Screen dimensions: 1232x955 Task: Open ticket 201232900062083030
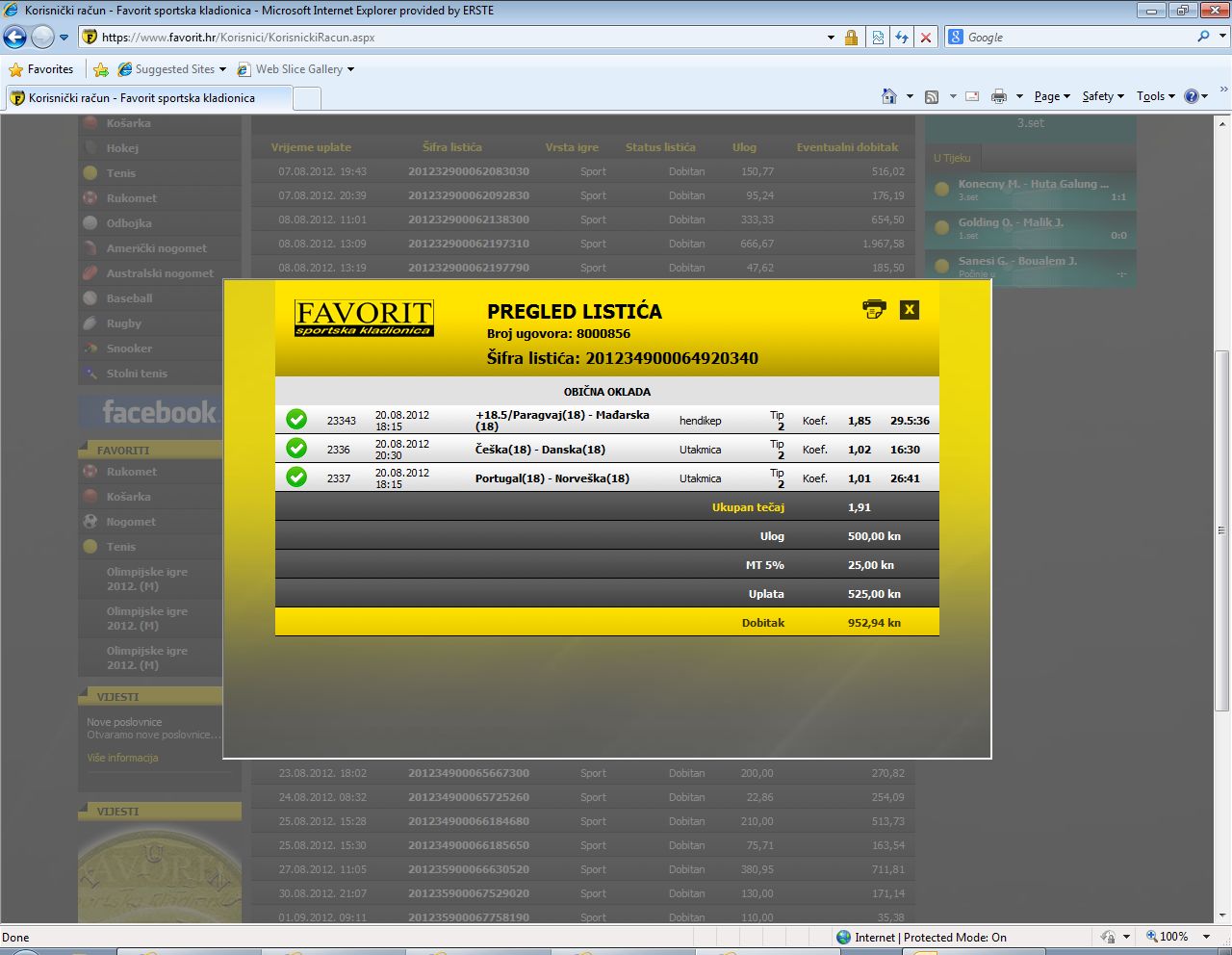click(469, 171)
